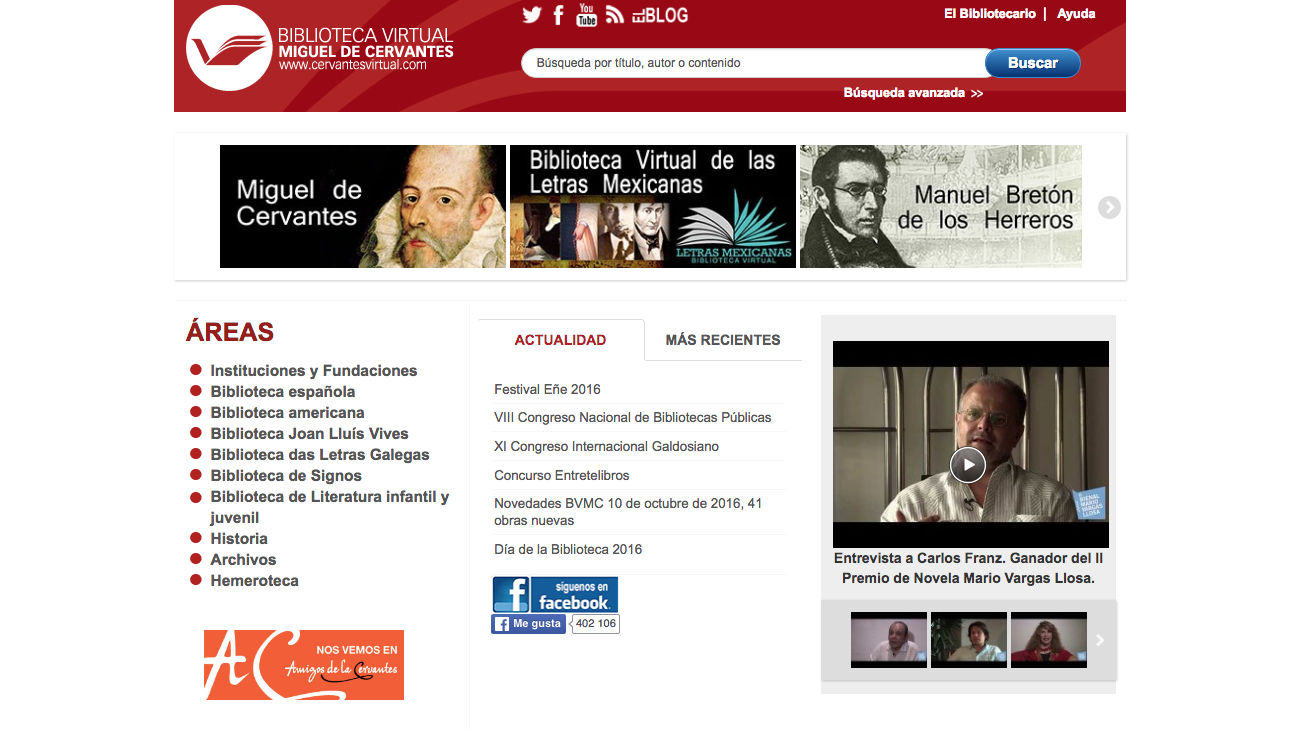
Task: Open the Ayuda link
Action: coord(1076,14)
